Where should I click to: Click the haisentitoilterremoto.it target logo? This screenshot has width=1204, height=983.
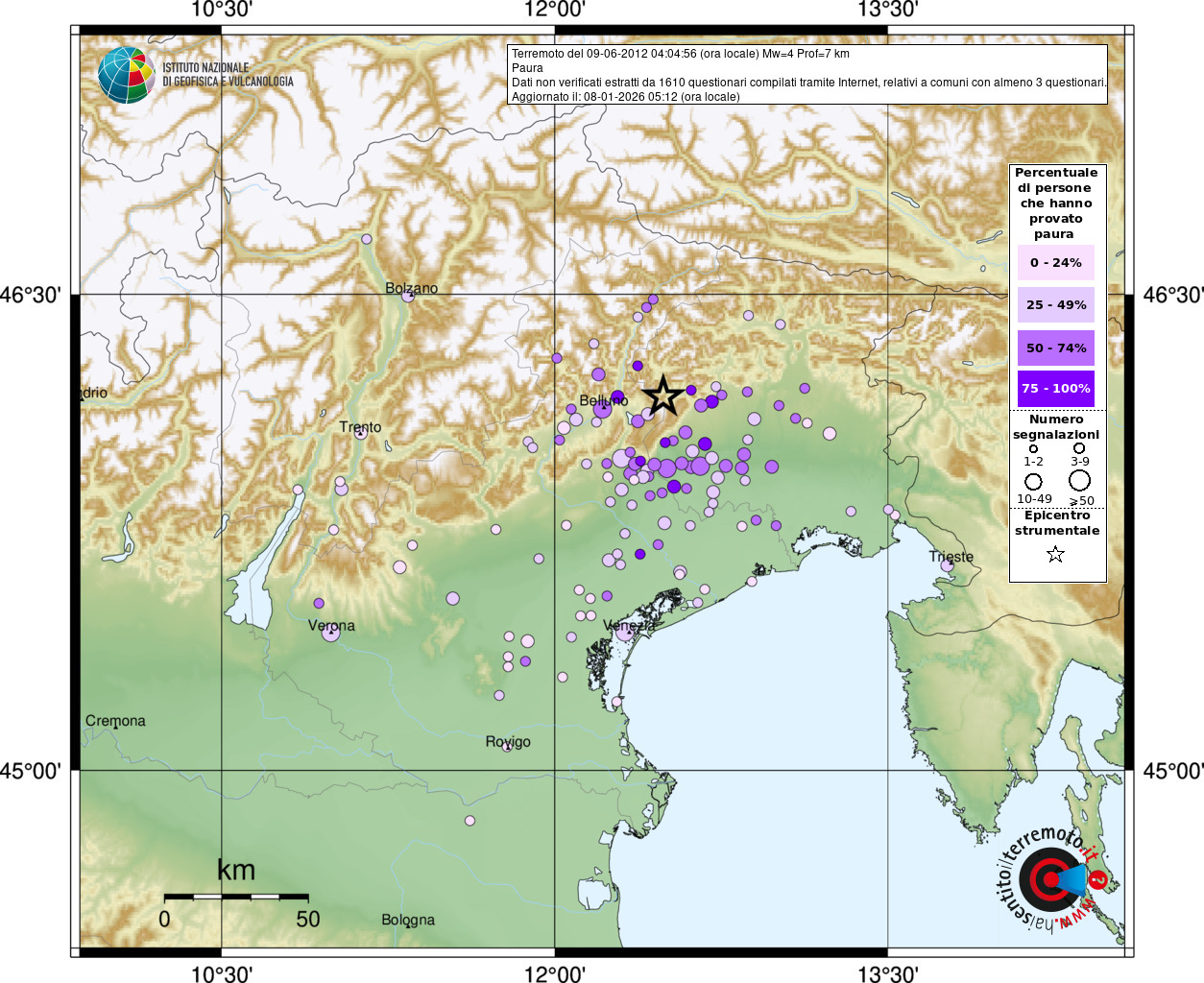[x=1053, y=878]
